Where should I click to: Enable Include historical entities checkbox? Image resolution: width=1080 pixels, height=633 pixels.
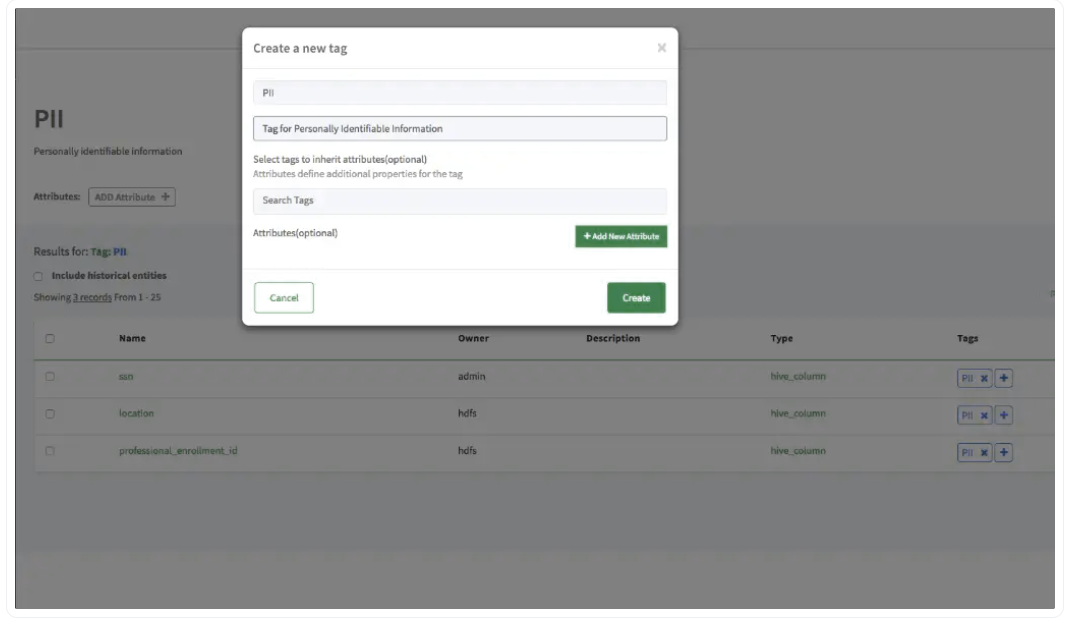point(38,276)
